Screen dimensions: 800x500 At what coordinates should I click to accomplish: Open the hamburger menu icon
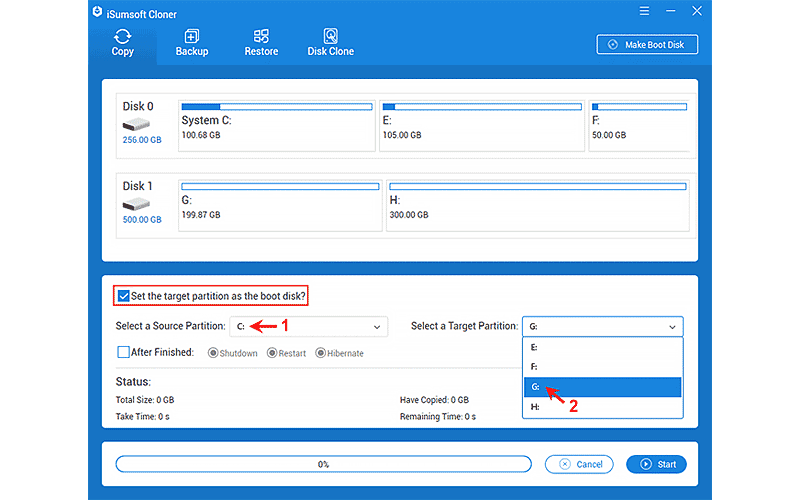644,11
